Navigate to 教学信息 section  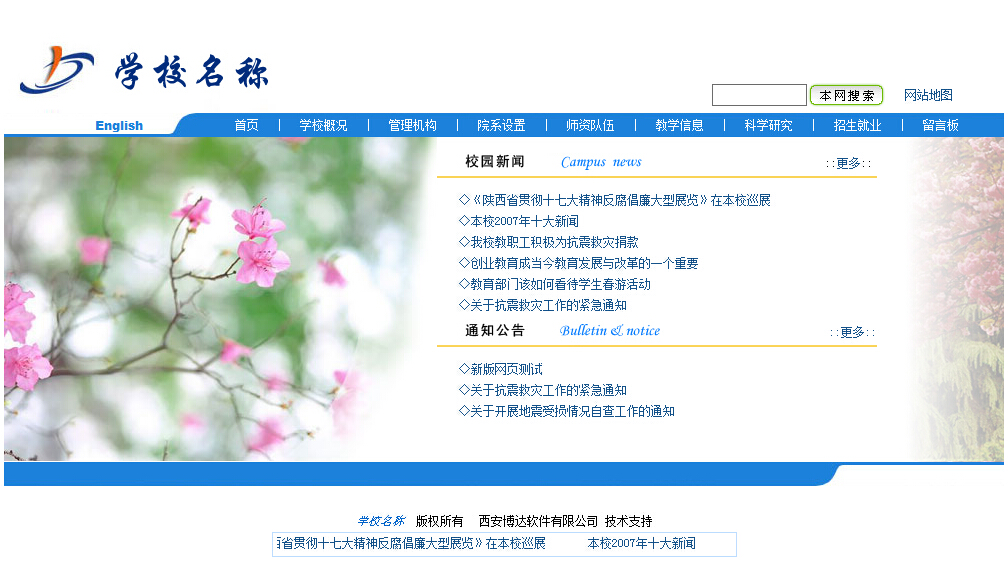(x=679, y=125)
